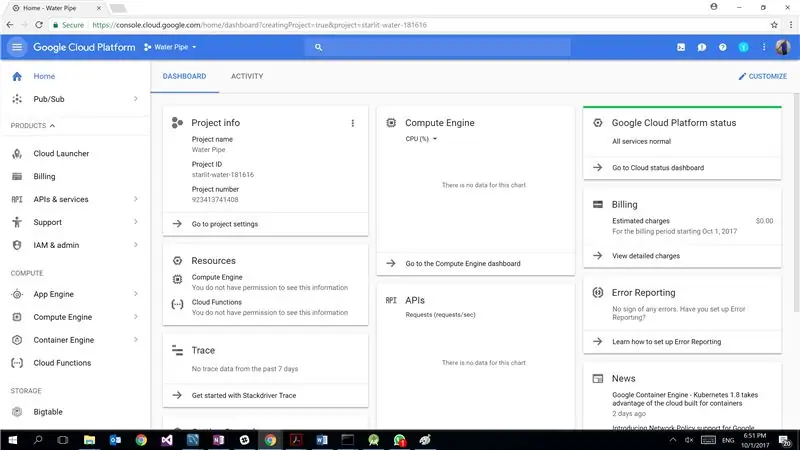800x450 pixels.
Task: Click the Billing card icon in sidebar
Action: [x=17, y=177]
